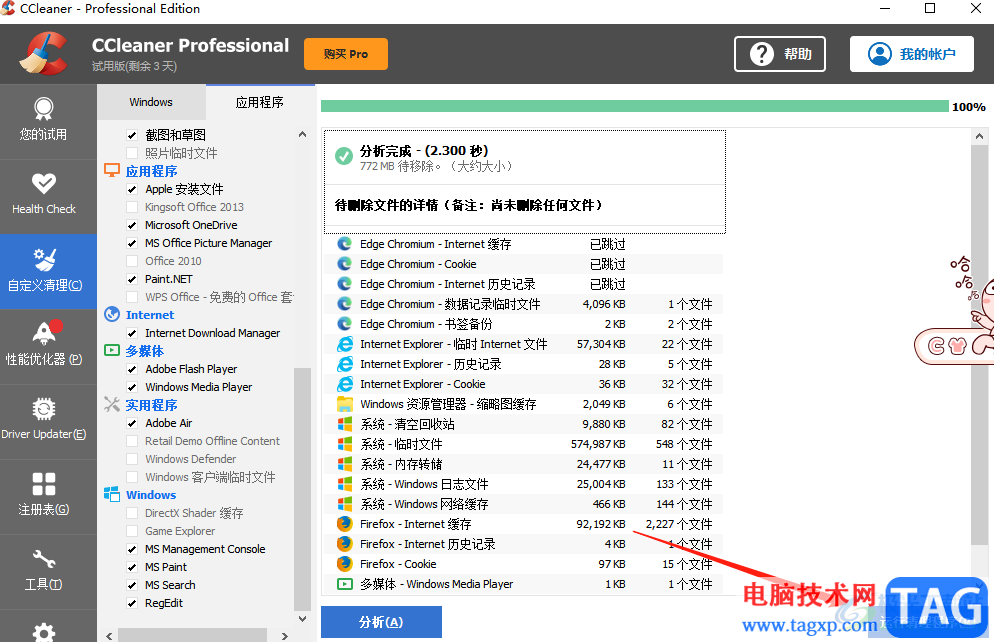
Task: Click the 分析 analyze button
Action: (x=381, y=622)
